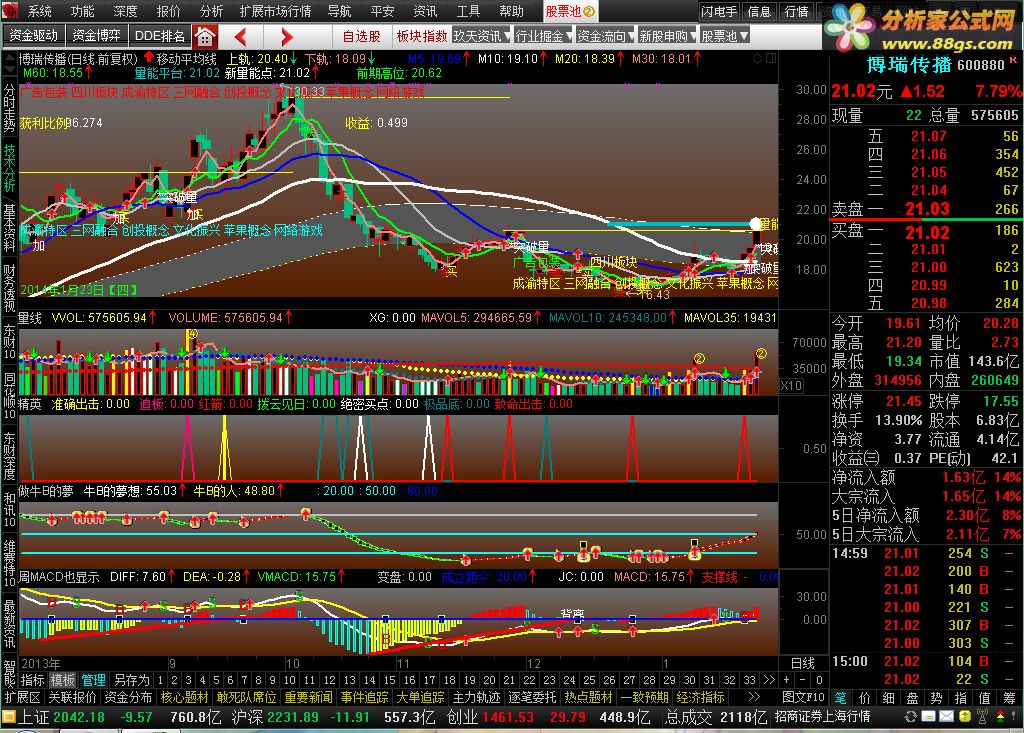Open the 扩展市场行情 menu
The image size is (1024, 733).
pyautogui.click(x=275, y=11)
